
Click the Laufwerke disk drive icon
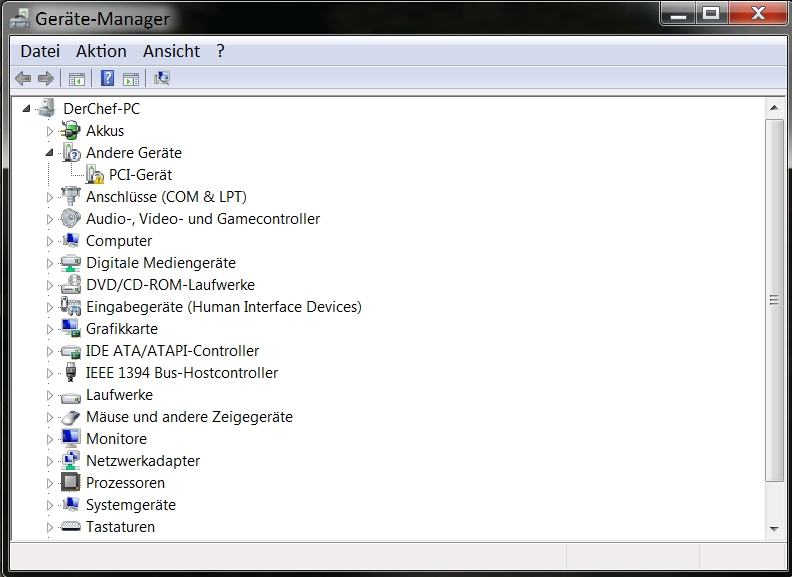(70, 397)
